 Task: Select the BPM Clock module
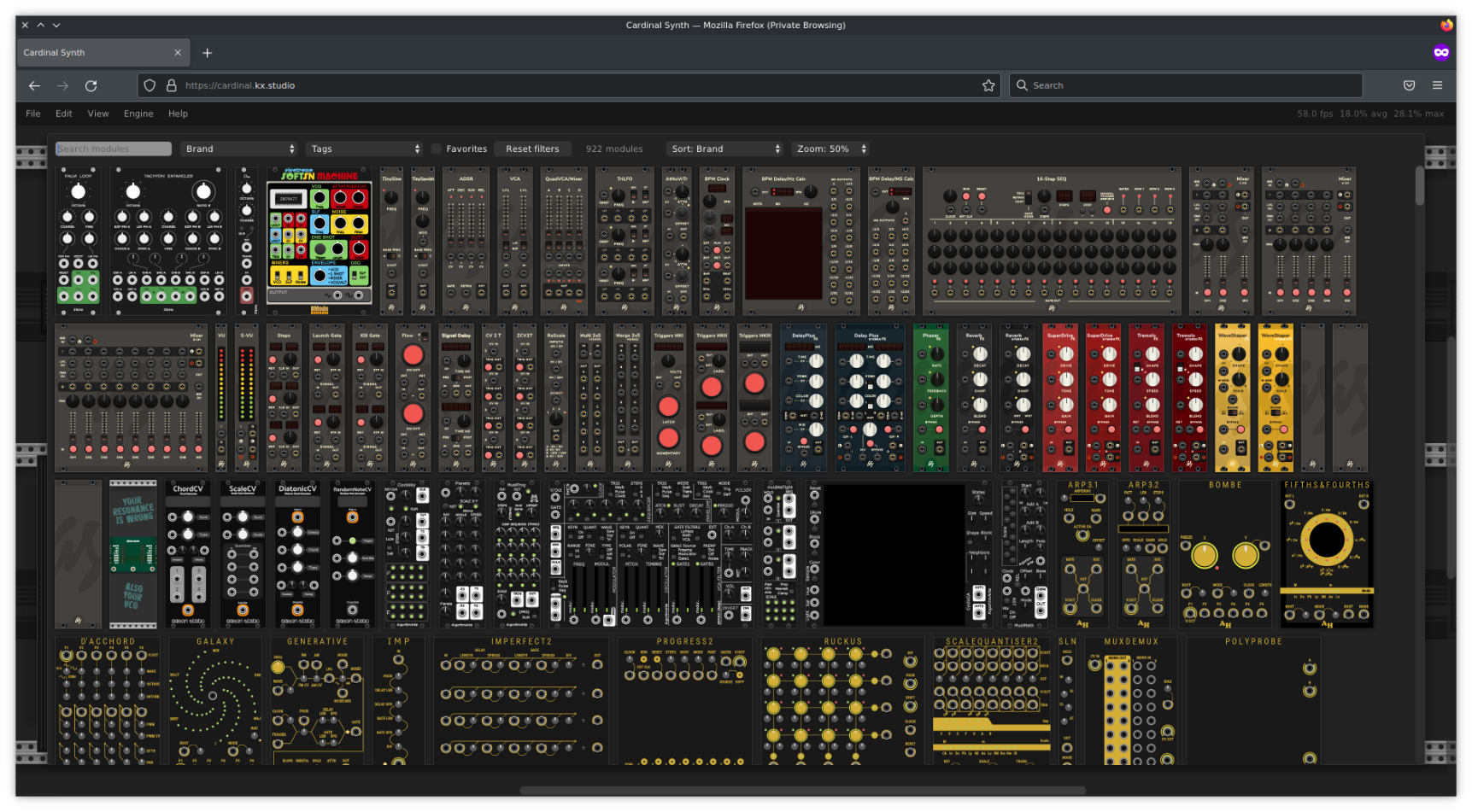click(718, 241)
